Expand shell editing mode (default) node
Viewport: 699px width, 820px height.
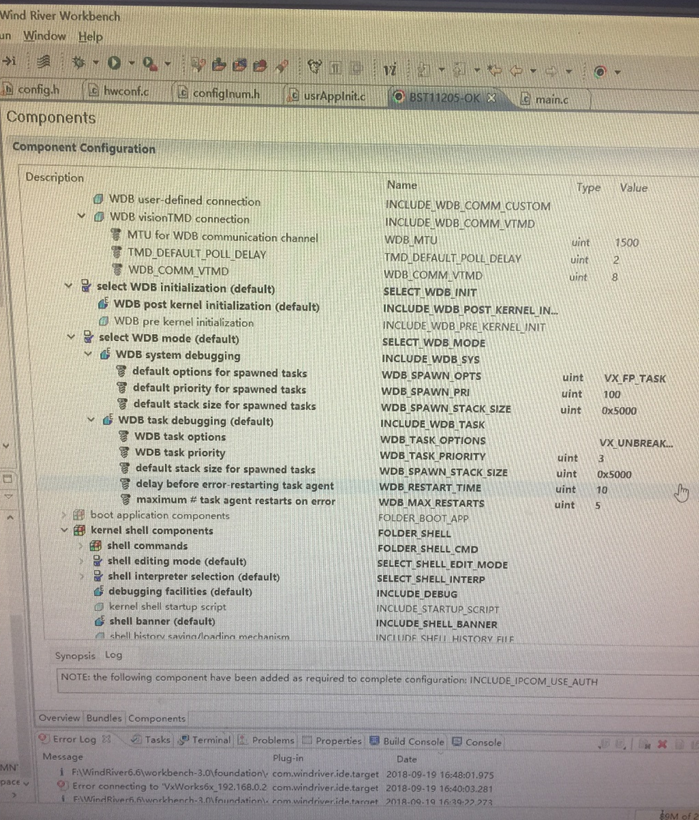click(x=81, y=561)
